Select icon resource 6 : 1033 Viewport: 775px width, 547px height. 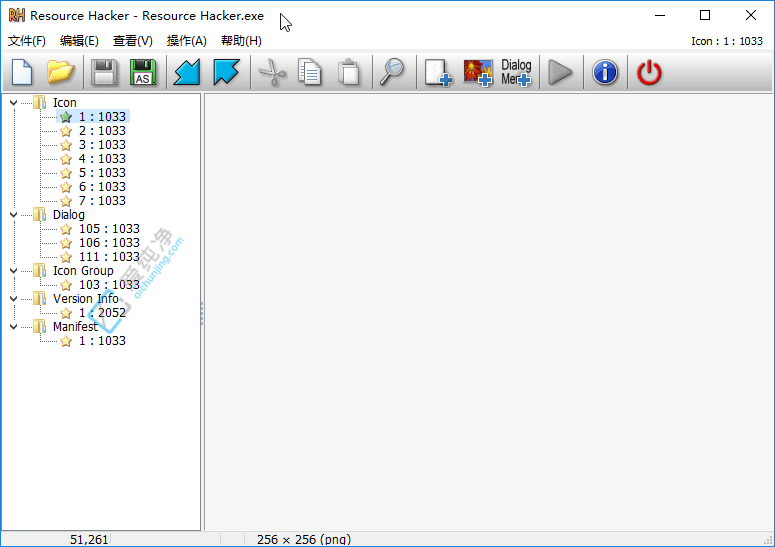[x=102, y=187]
